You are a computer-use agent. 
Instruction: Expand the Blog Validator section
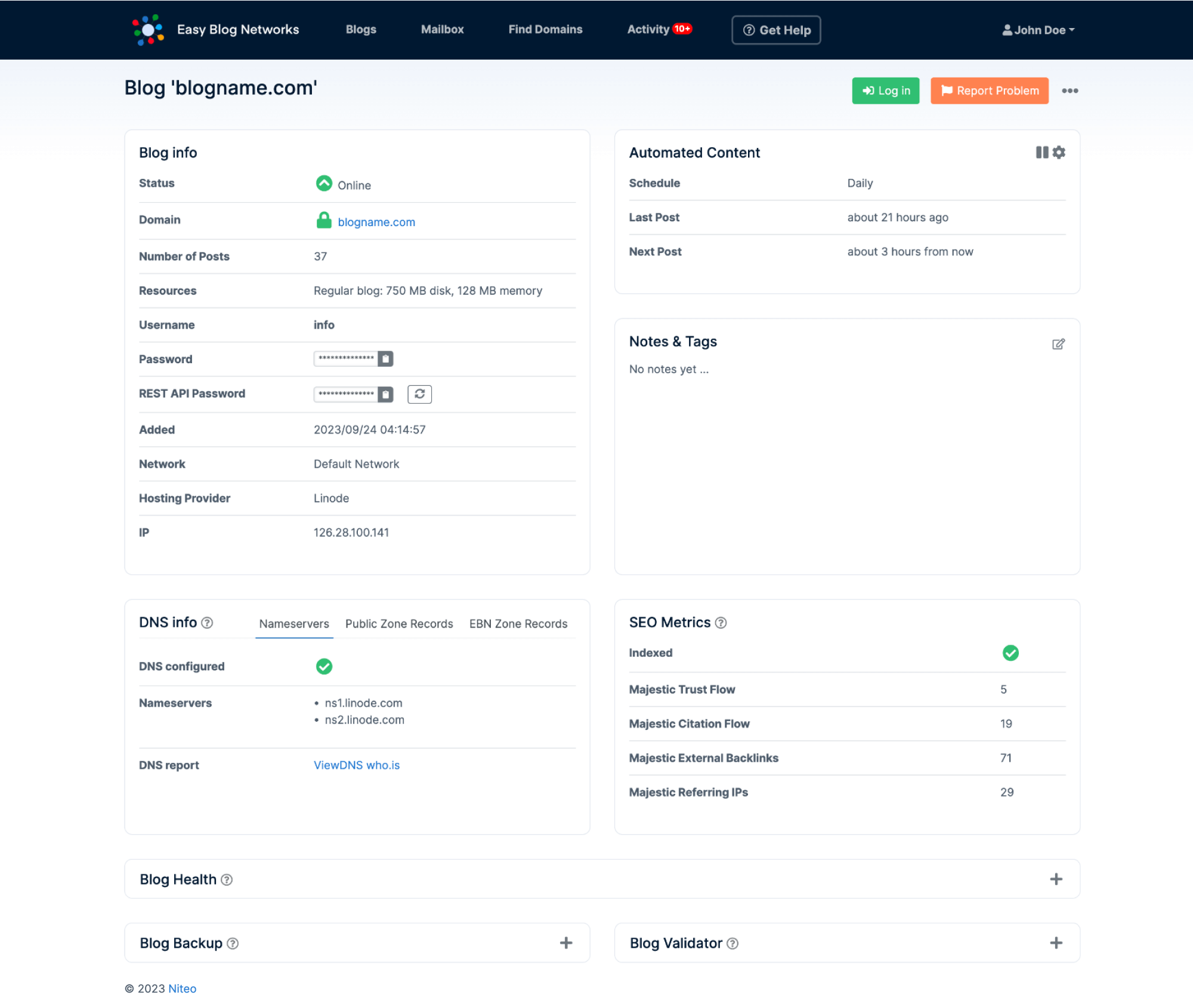click(1056, 943)
